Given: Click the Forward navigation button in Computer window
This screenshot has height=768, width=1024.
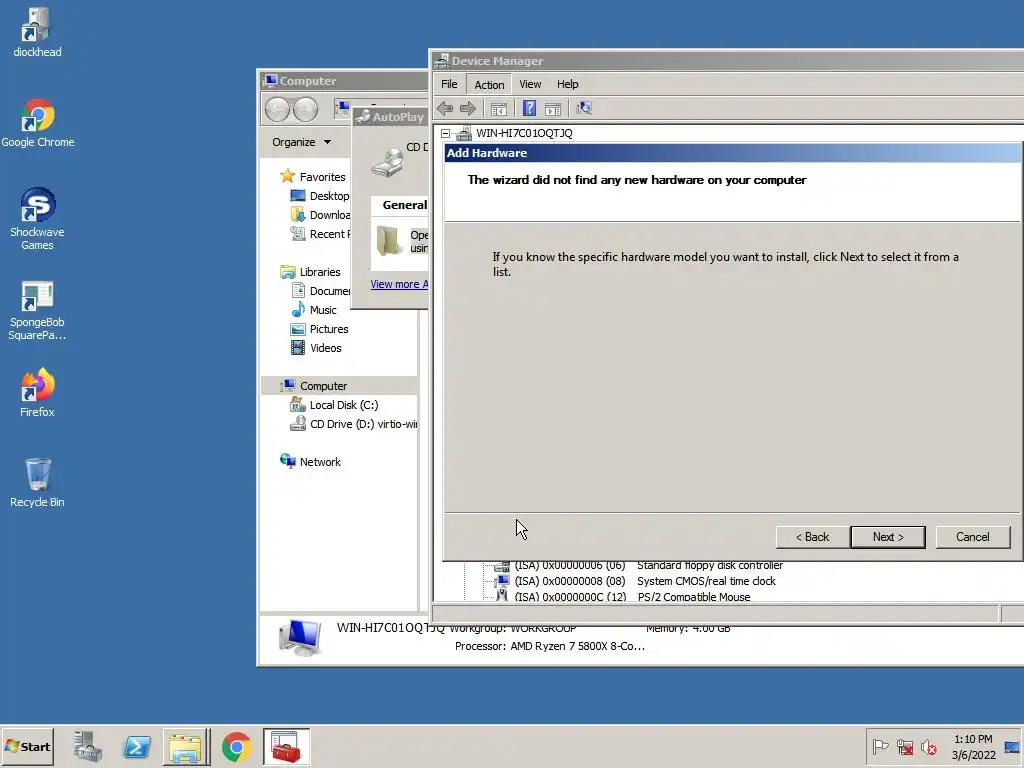Looking at the screenshot, I should 305,109.
